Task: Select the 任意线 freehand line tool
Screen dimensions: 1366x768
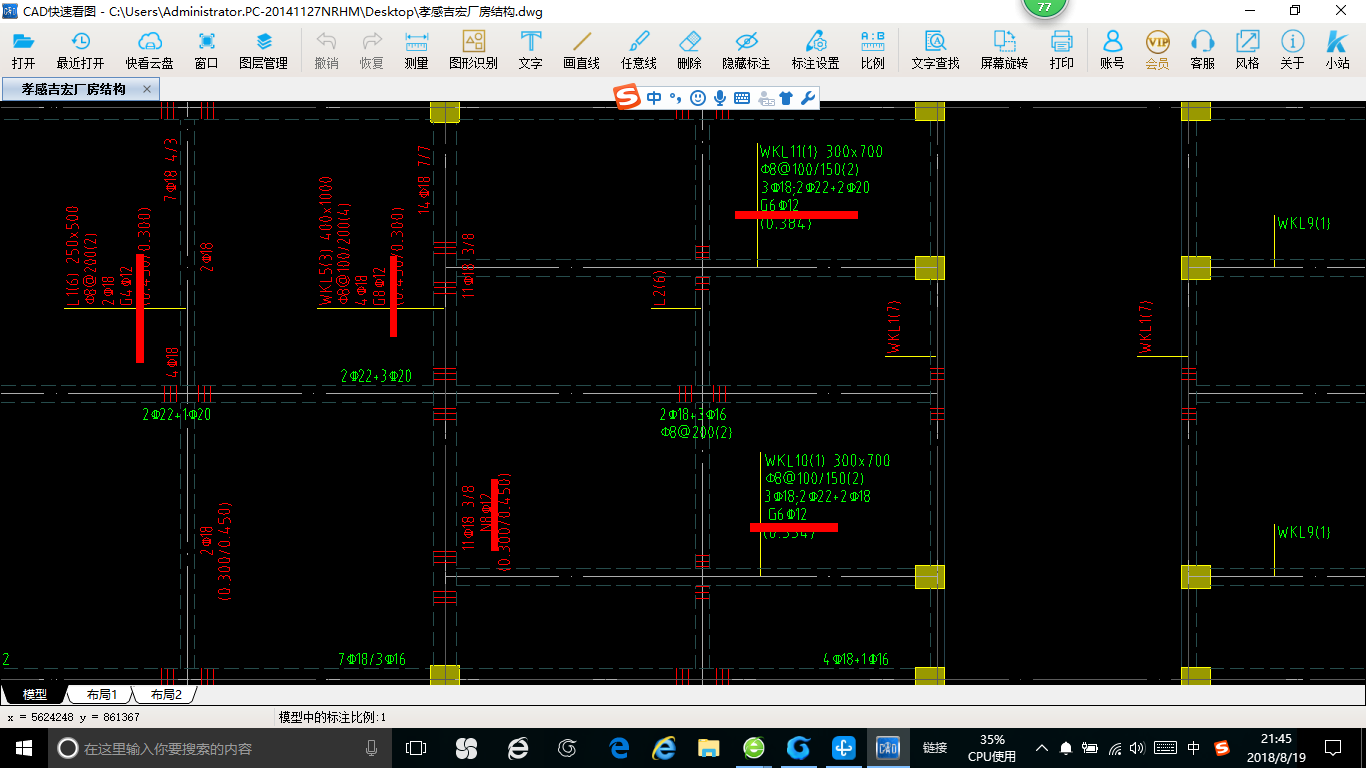Action: (638, 50)
